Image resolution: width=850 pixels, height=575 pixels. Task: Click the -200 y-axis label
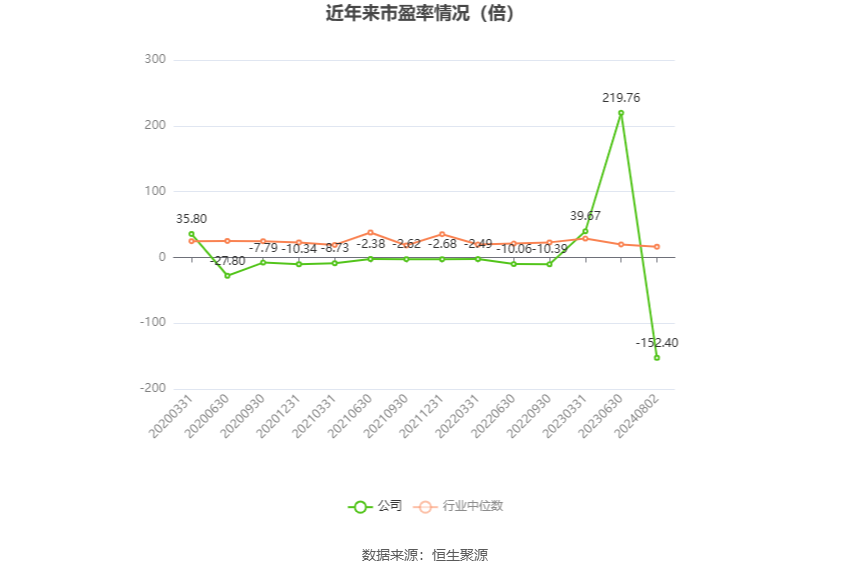click(x=152, y=388)
